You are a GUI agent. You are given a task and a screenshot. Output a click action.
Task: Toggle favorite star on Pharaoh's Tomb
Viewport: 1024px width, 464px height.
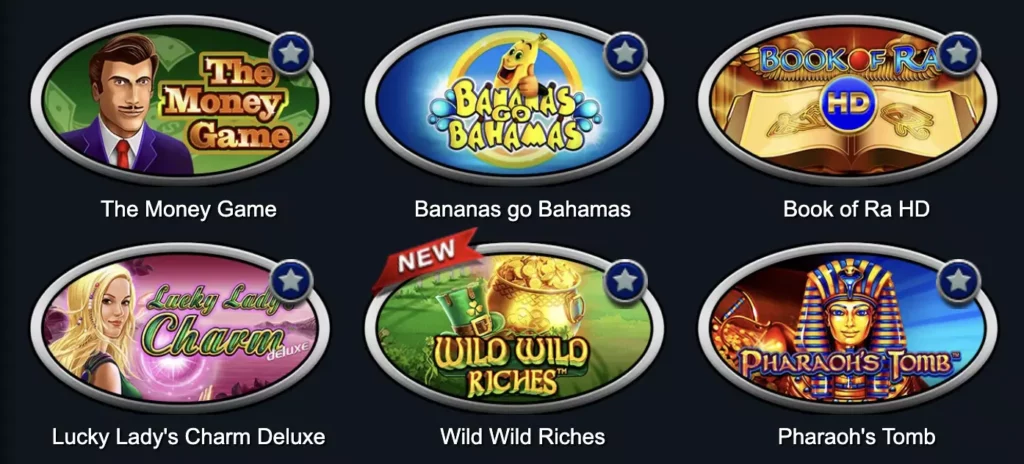(x=958, y=280)
